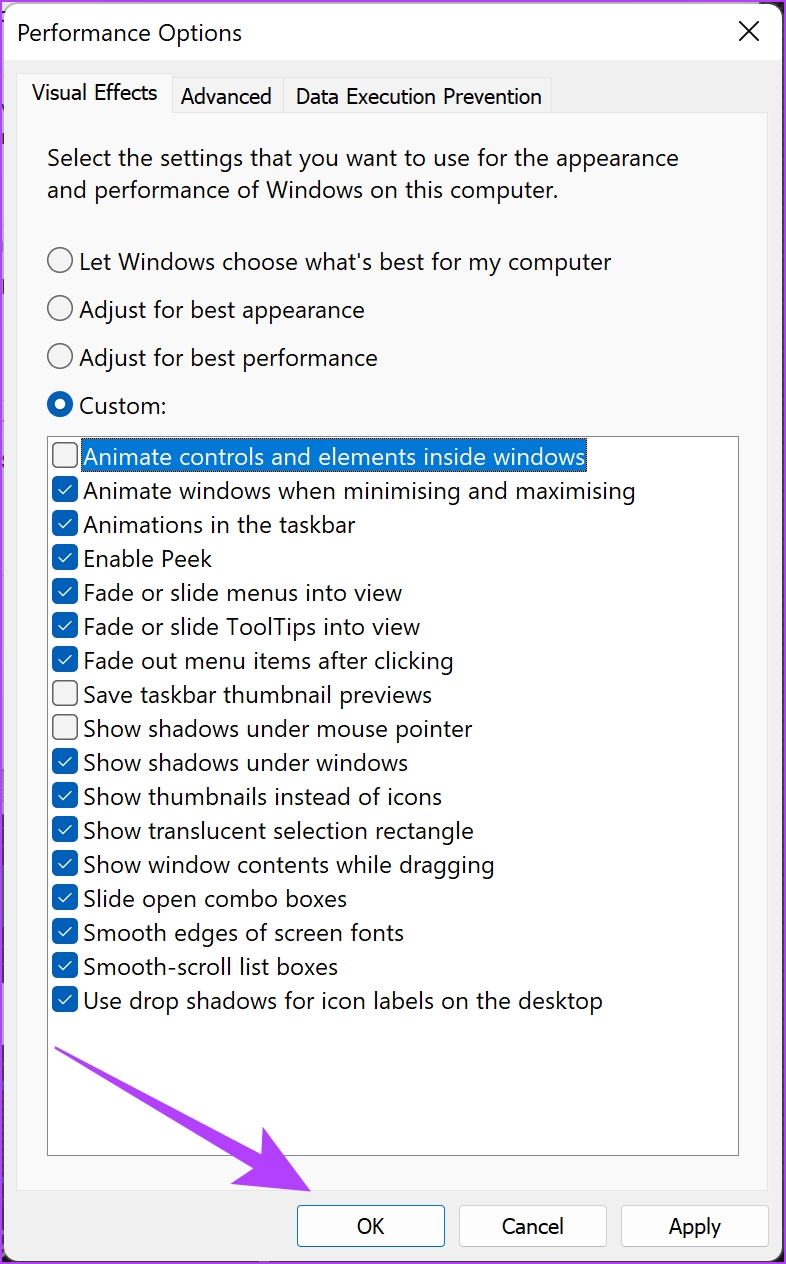The width and height of the screenshot is (786, 1264).
Task: Close the Performance Options dialog
Action: (748, 32)
